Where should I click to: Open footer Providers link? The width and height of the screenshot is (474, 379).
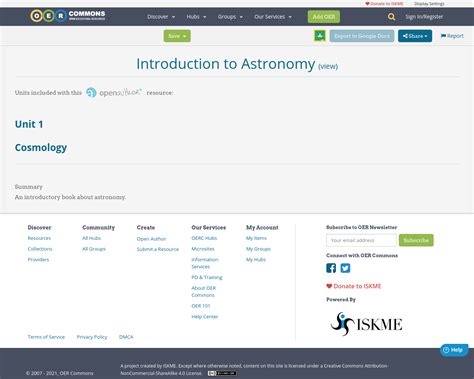(38, 259)
